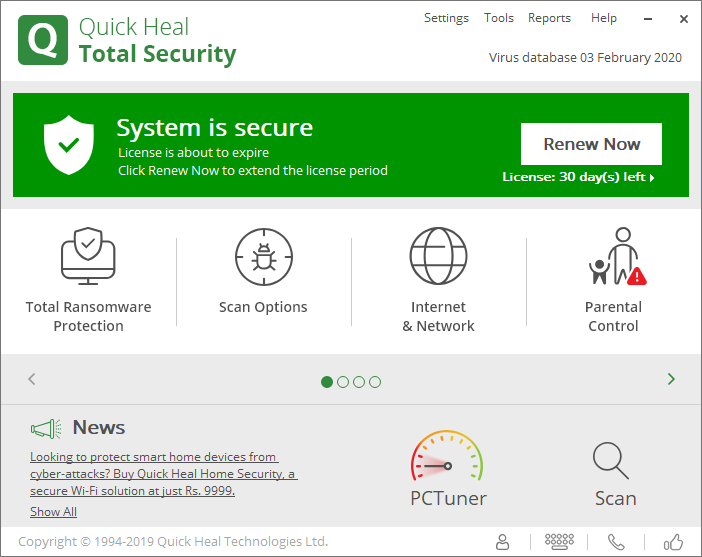
Task: Start Scan with the magnifier icon
Action: click(x=611, y=460)
